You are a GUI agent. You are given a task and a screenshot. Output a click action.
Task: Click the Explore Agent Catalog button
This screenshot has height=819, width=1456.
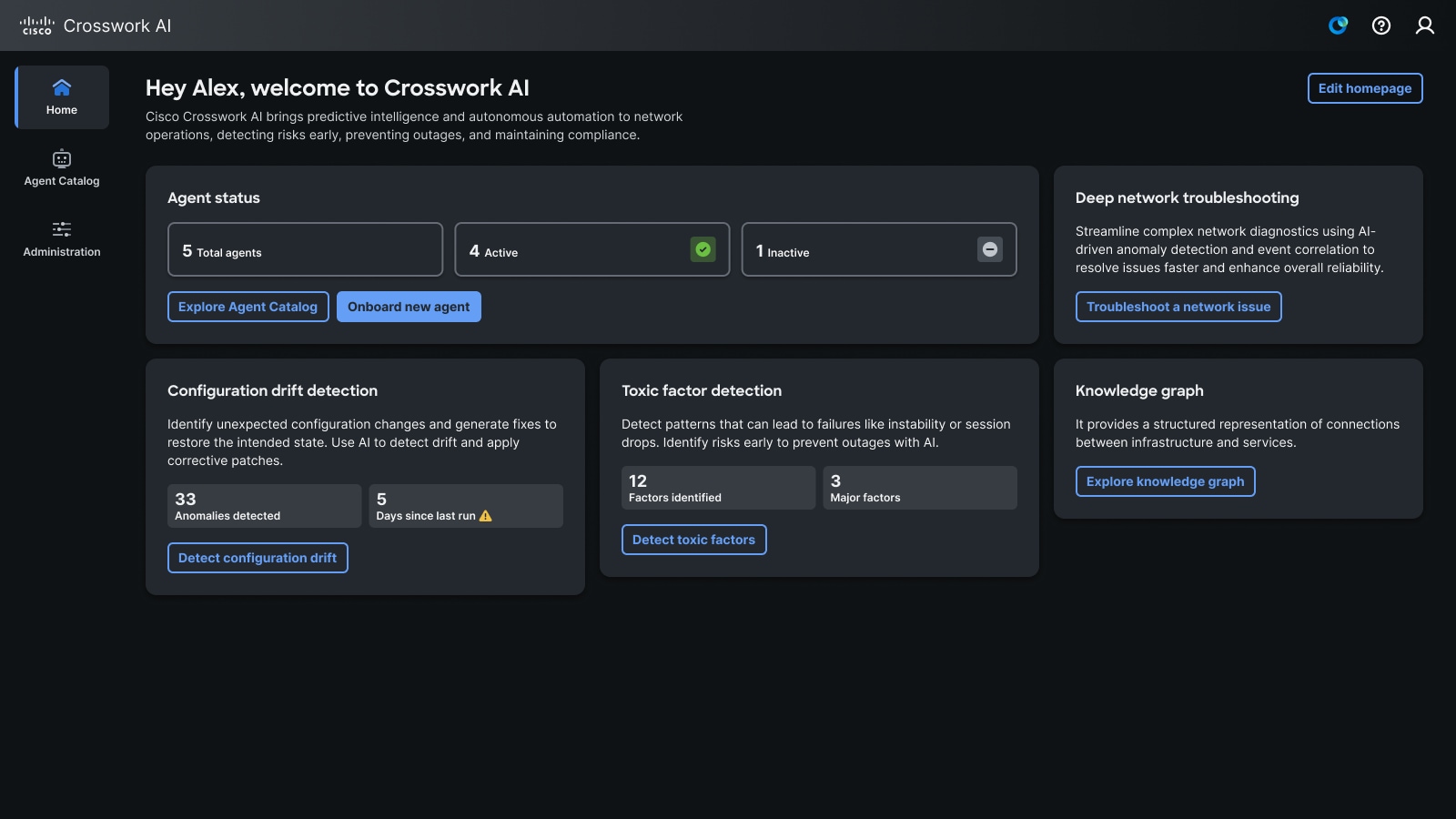[248, 307]
